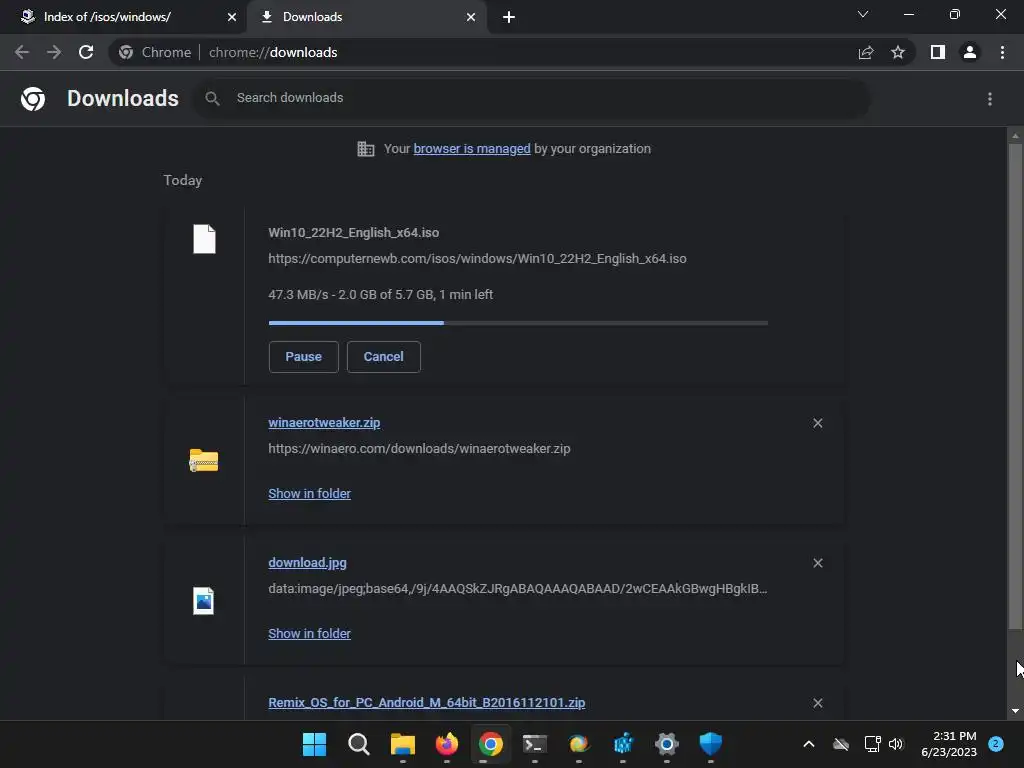
Task: Click the search magnifier icon in downloads
Action: 212,99
